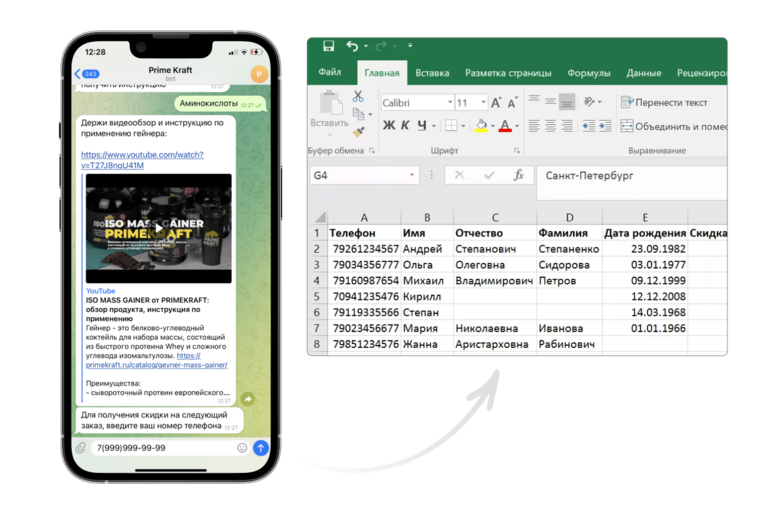Play the ISO Mass Gainer video

(x=158, y=228)
